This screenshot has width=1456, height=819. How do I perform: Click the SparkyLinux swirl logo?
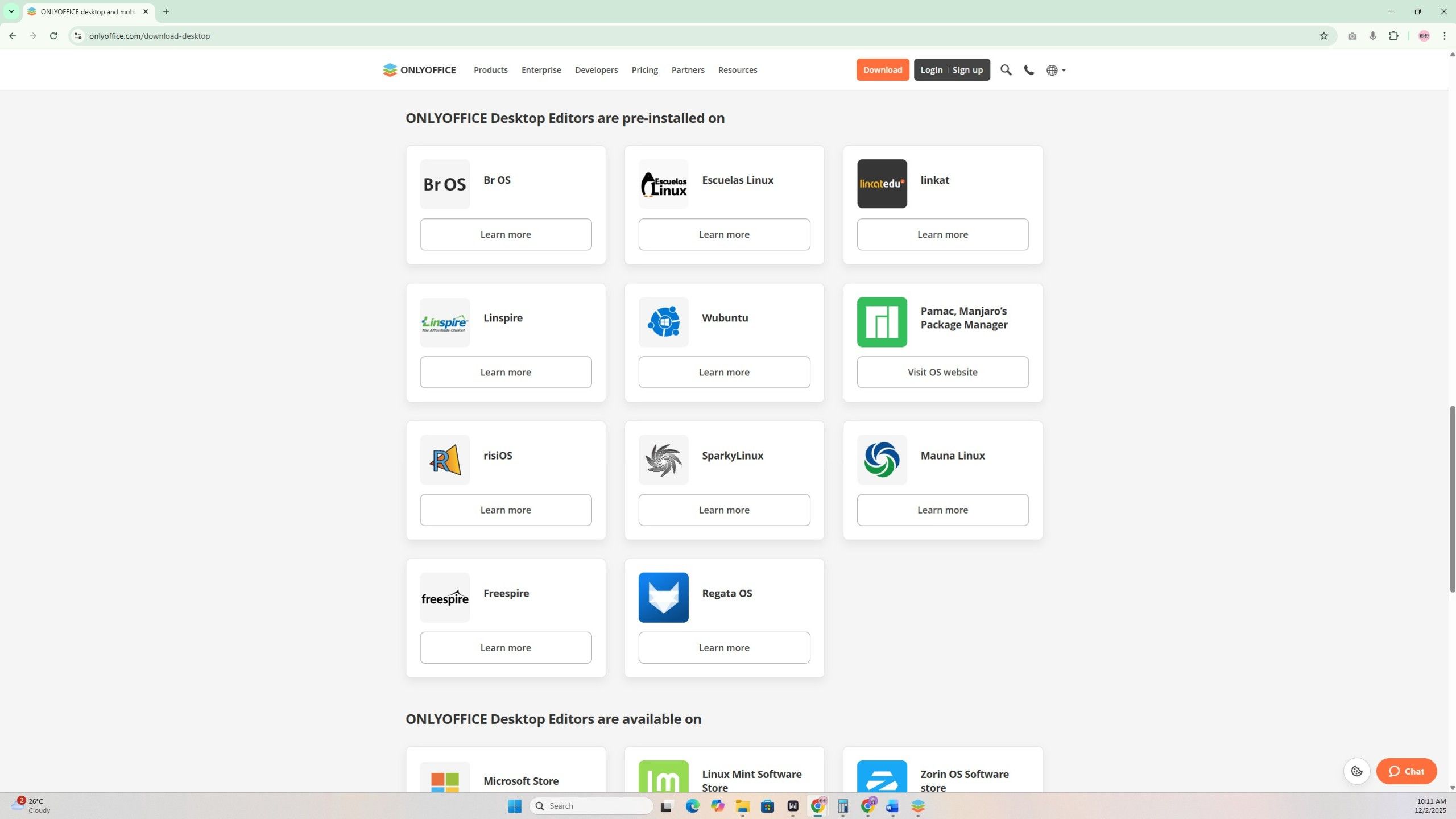663,460
